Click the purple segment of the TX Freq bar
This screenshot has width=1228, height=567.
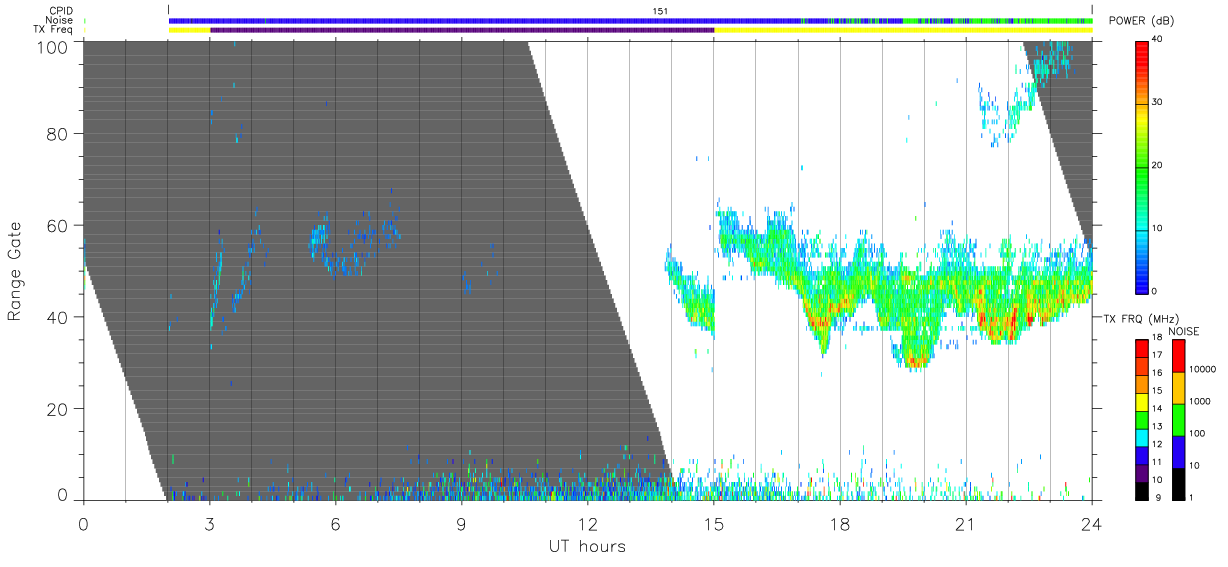(462, 30)
